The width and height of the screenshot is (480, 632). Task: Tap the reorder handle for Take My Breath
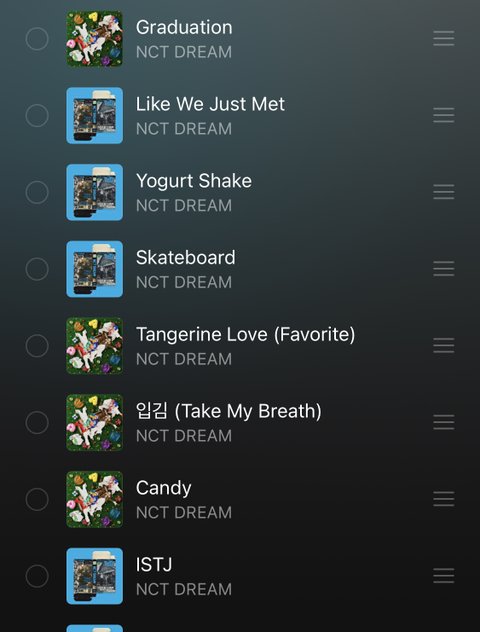(444, 422)
